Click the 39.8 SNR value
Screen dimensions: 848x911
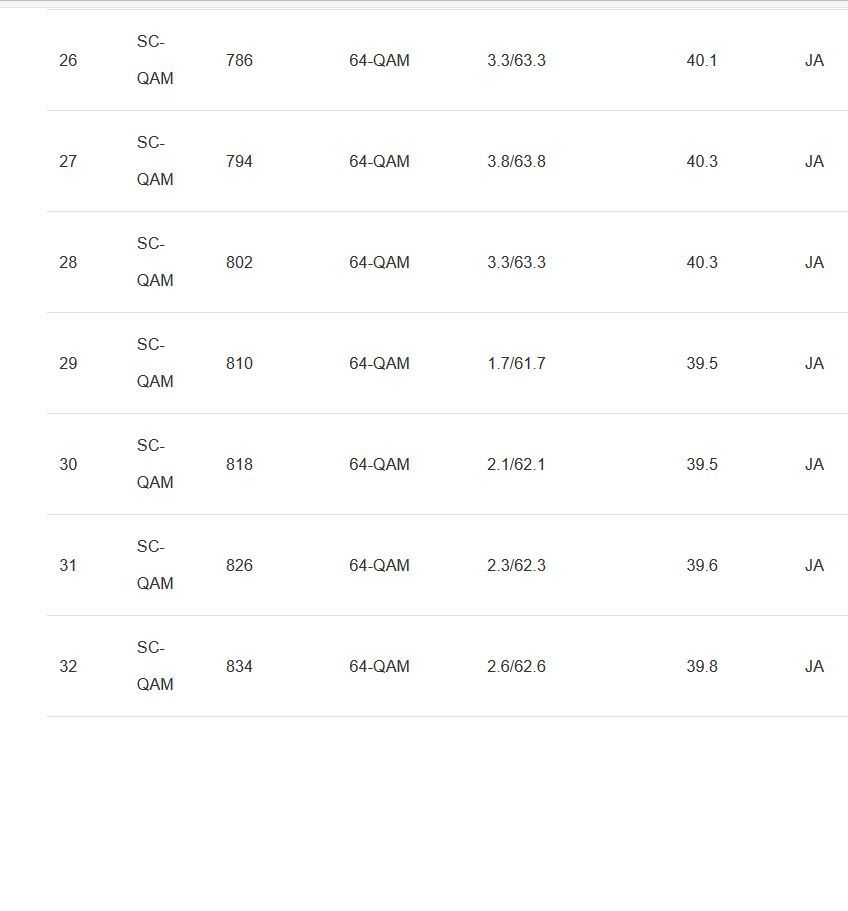coord(701,667)
